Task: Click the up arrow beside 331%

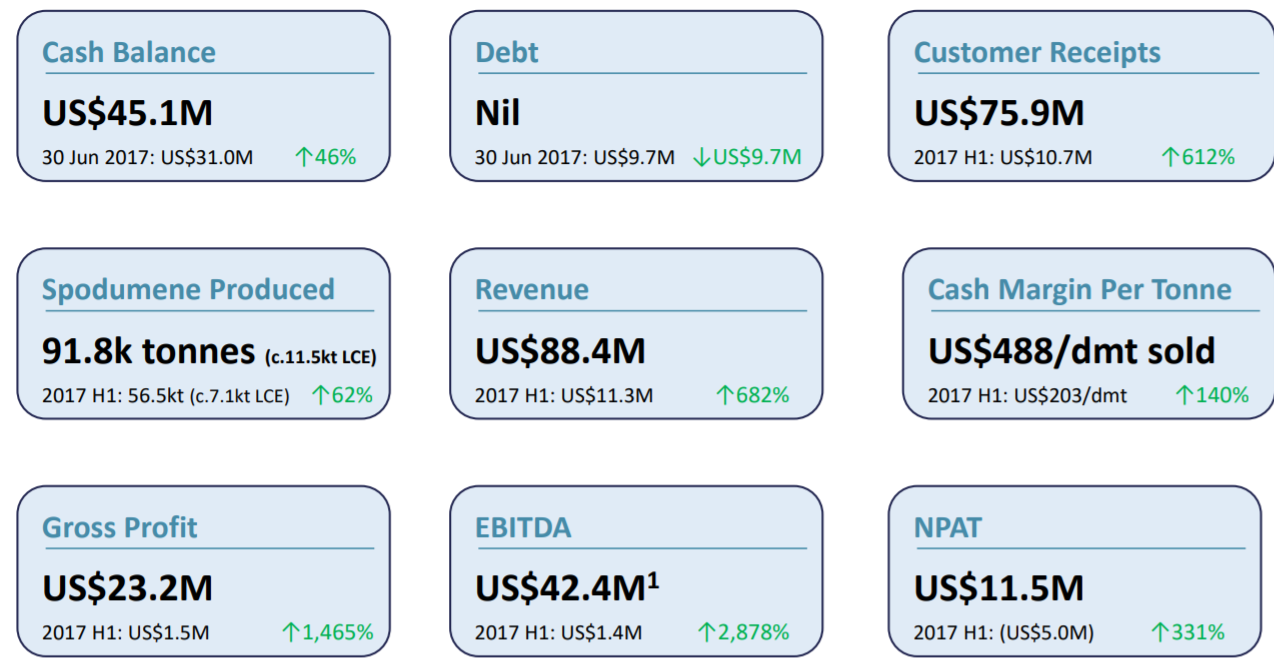Action: [x=1160, y=632]
